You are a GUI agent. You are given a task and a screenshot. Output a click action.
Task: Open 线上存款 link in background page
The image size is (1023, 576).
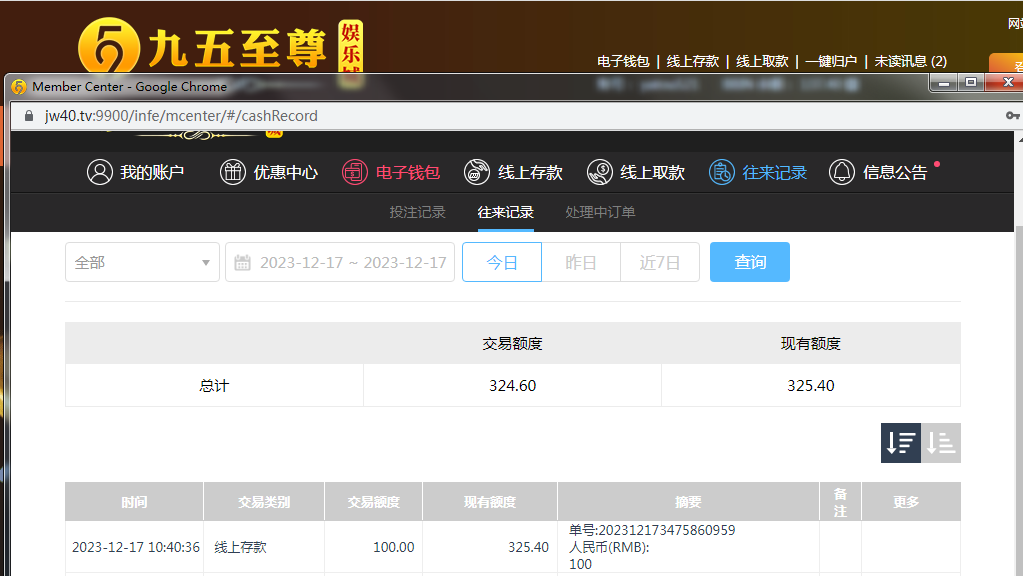692,61
